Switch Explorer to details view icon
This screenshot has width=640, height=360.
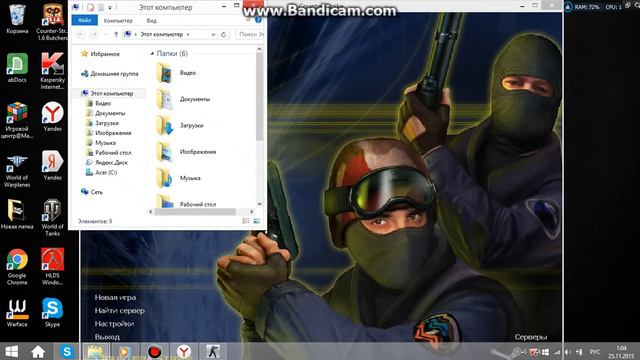pos(246,221)
